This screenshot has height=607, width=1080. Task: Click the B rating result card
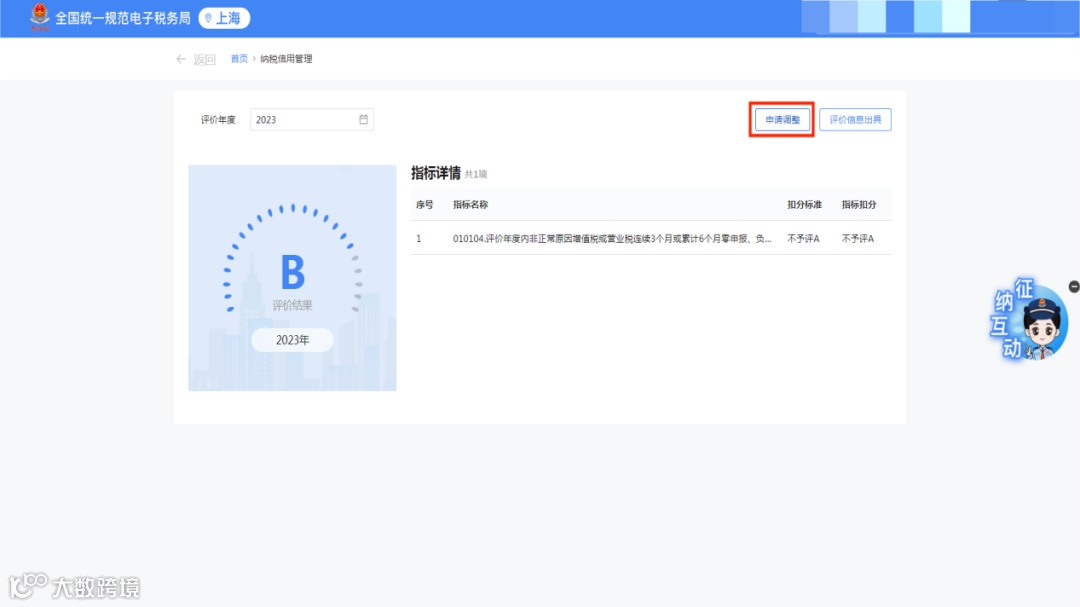(x=292, y=278)
